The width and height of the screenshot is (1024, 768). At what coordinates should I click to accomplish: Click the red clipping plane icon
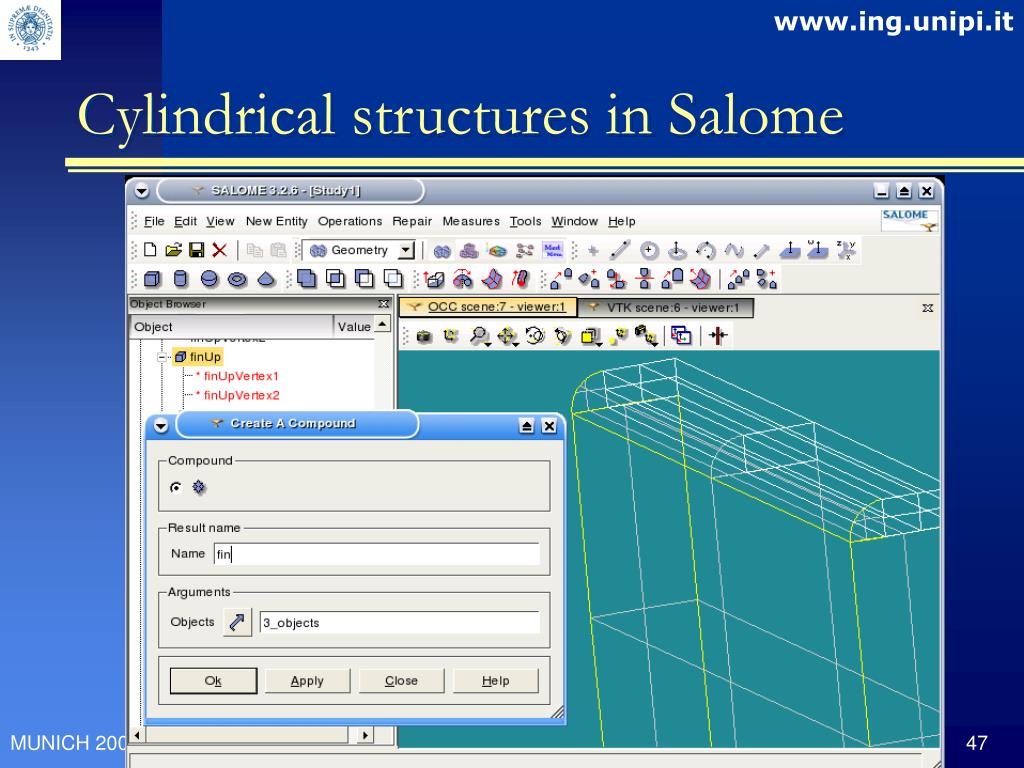point(718,336)
